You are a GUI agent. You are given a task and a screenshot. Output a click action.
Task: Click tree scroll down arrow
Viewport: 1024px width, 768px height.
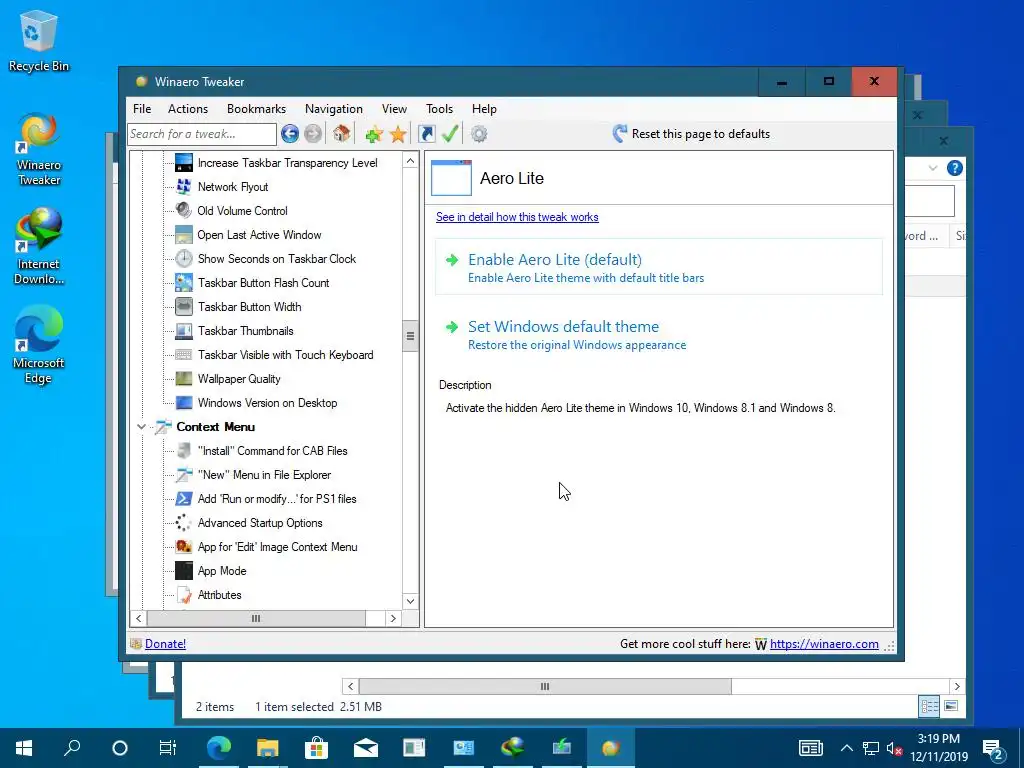[x=410, y=601]
